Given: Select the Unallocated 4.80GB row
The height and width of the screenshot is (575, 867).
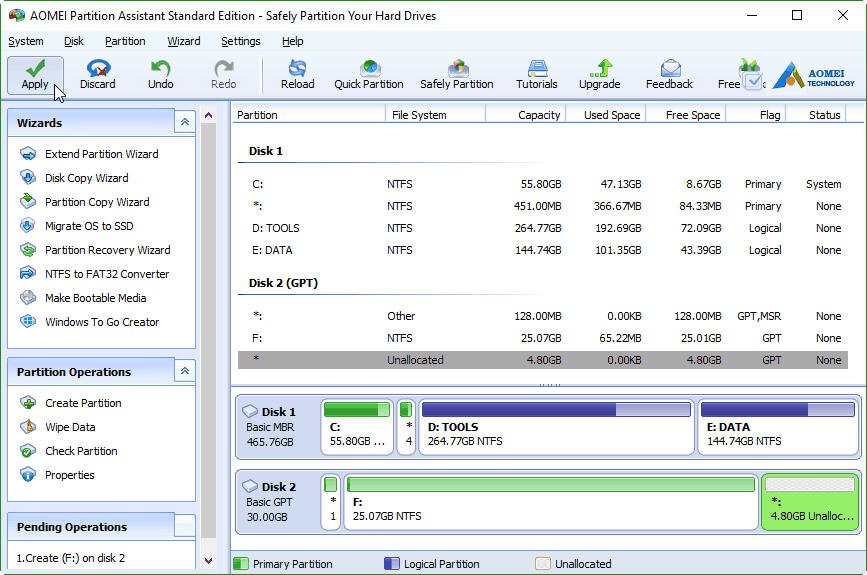Looking at the screenshot, I should point(542,360).
